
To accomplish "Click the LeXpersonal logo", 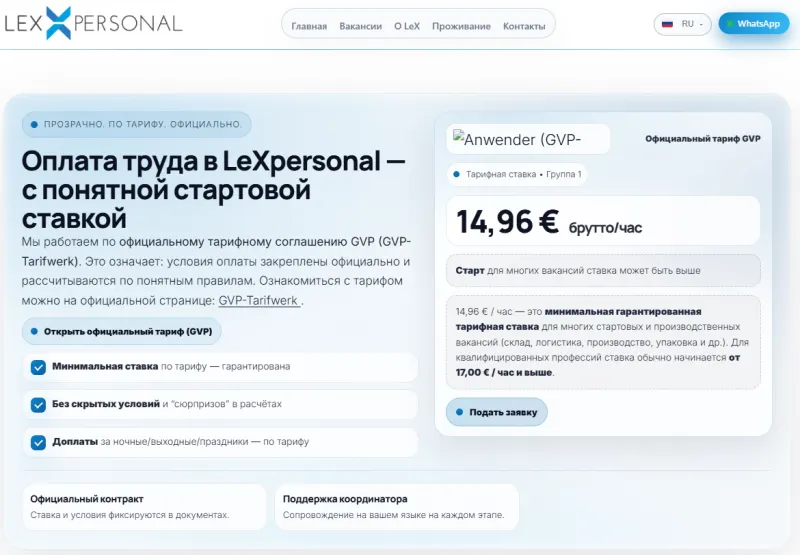I will pyautogui.click(x=93, y=23).
